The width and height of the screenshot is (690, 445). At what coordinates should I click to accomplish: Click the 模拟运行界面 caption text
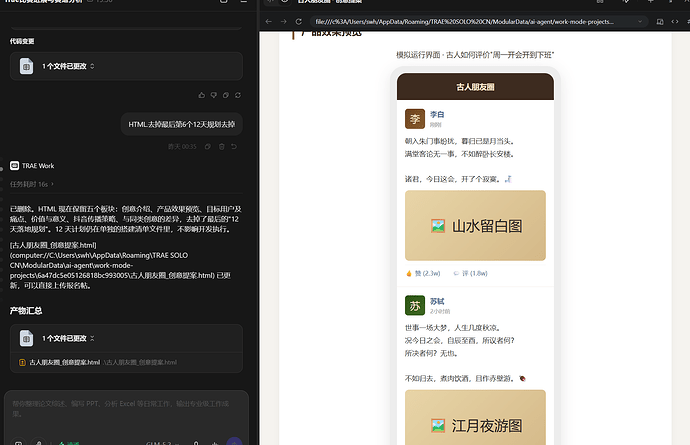tap(475, 55)
